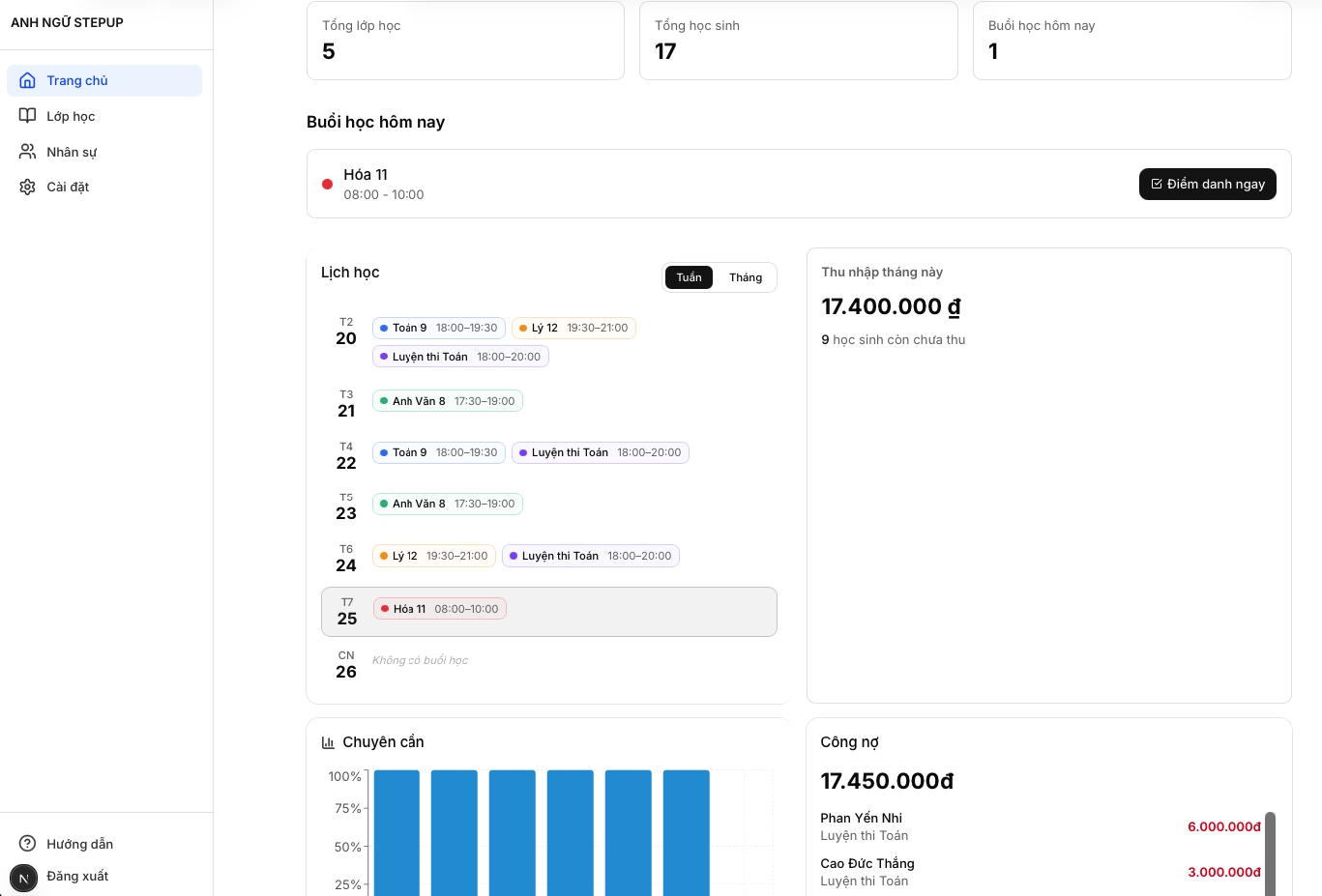Click the ANH NGỮ STEPUP title
The height and width of the screenshot is (896, 1322).
click(67, 22)
